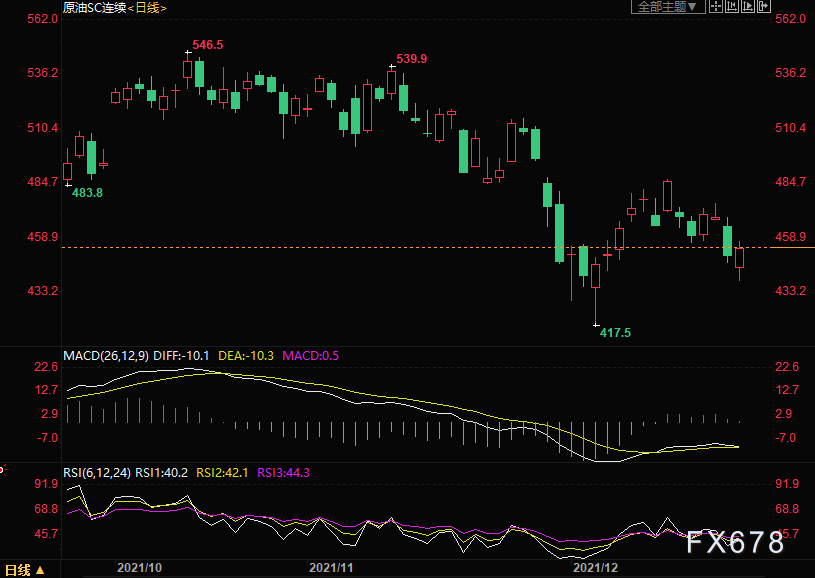Click the red alert marker icon on left edge
Image resolution: width=815 pixels, height=578 pixels.
[2, 470]
